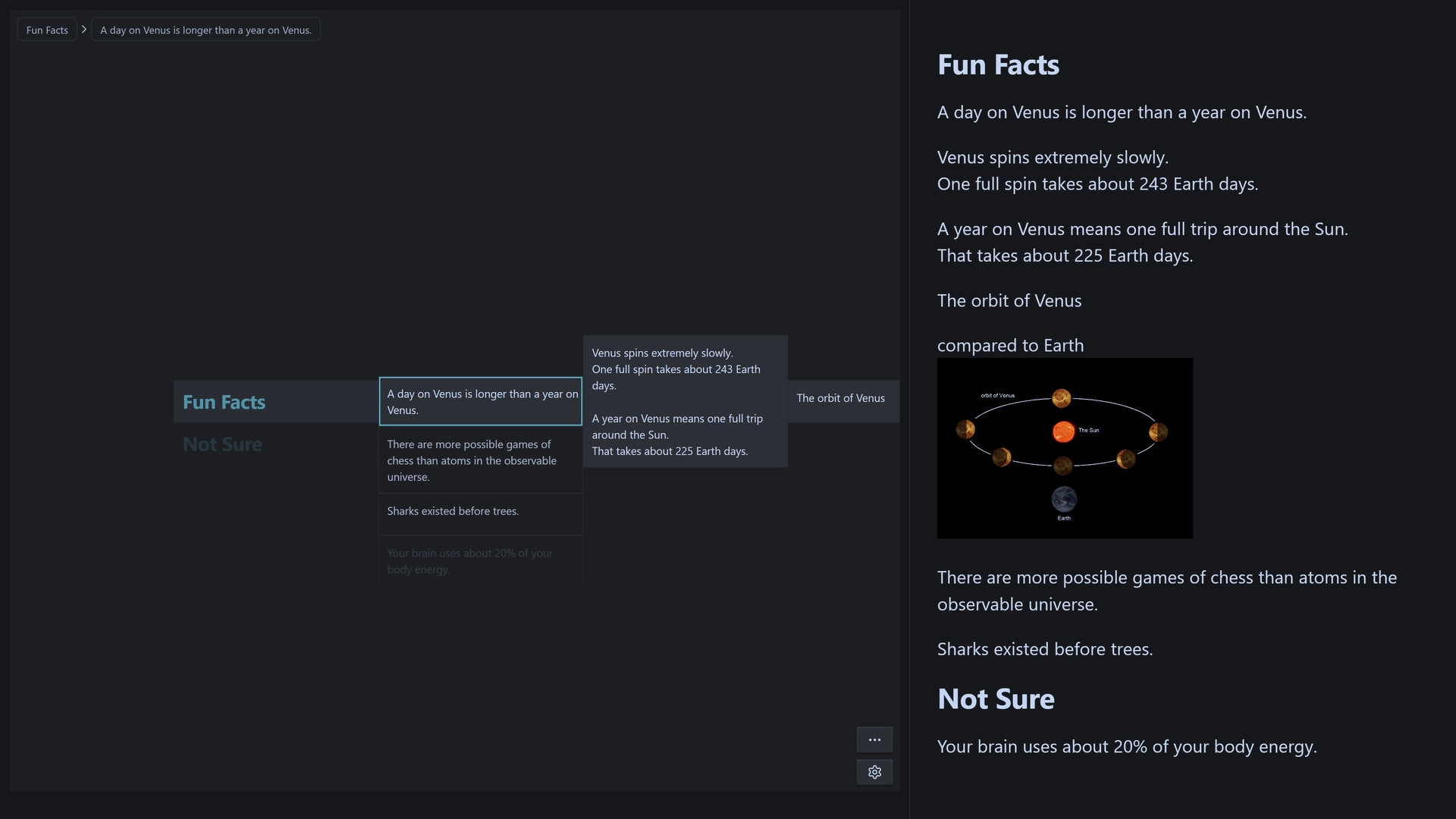Select the Sharks existed before trees card
This screenshot has width=1456, height=819.
pyautogui.click(x=480, y=512)
